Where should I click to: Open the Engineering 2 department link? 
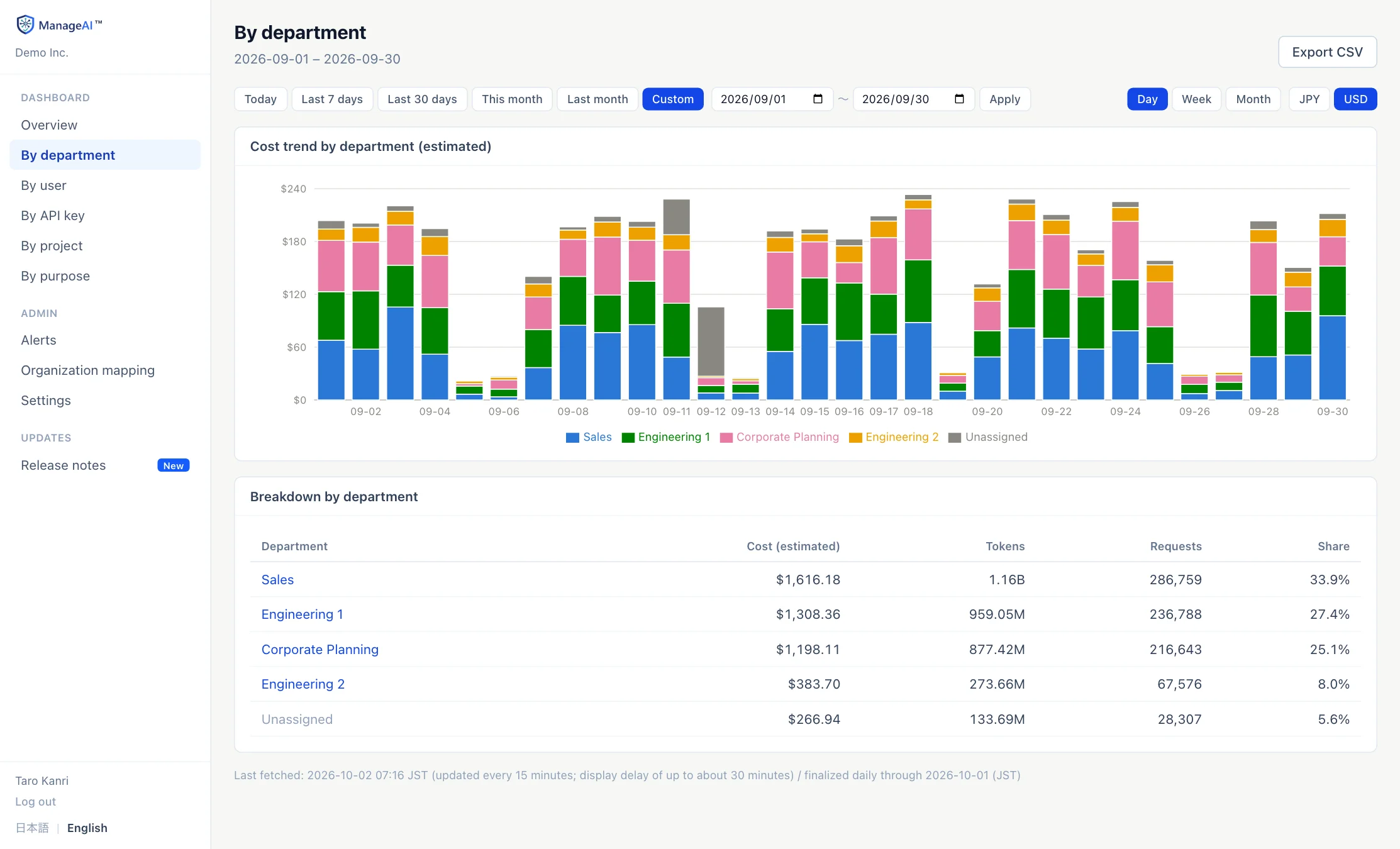point(303,684)
